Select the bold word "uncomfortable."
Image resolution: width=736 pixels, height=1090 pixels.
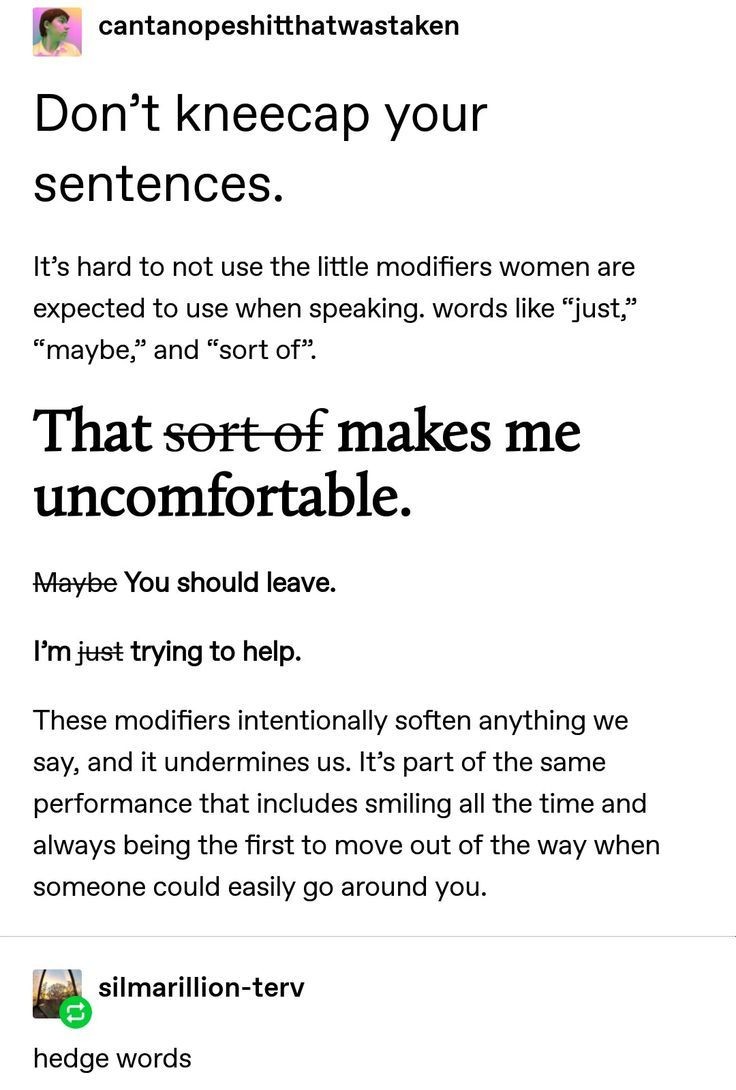click(222, 496)
